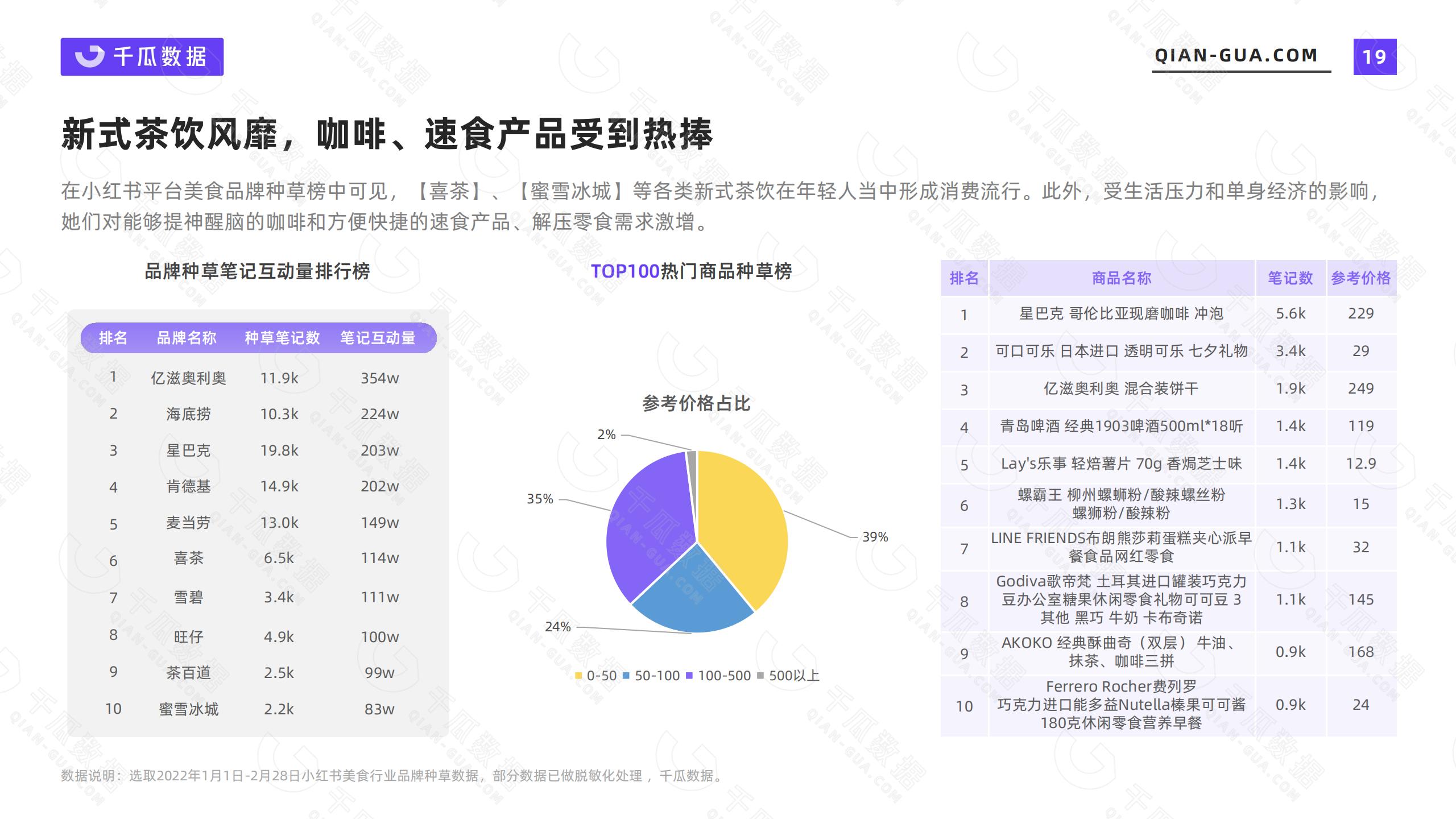Click the 品牌名称 column header
The image size is (1456, 819).
pos(187,338)
